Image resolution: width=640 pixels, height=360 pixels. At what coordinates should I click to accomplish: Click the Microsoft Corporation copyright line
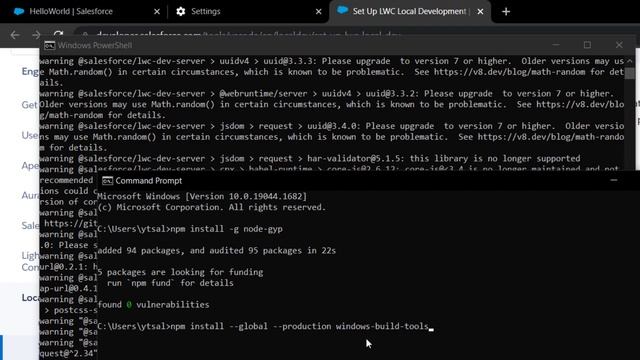pos(211,207)
